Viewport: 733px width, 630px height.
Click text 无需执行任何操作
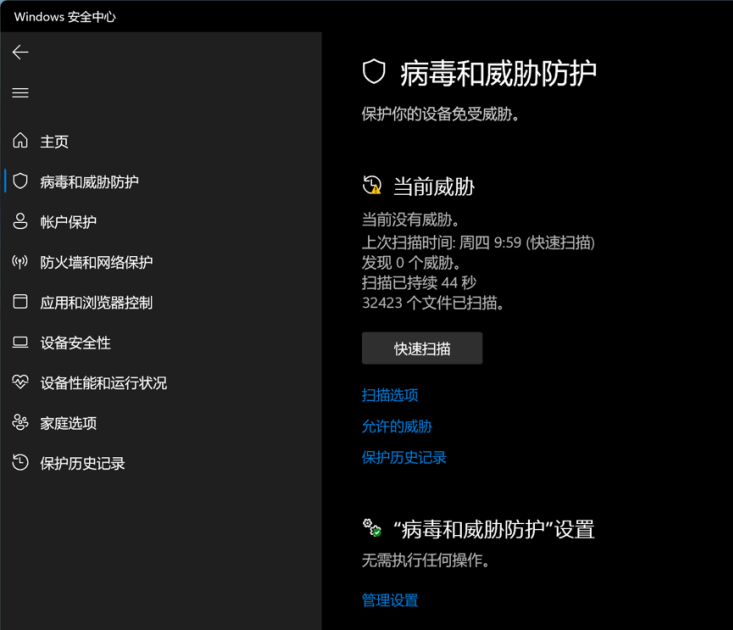point(425,560)
